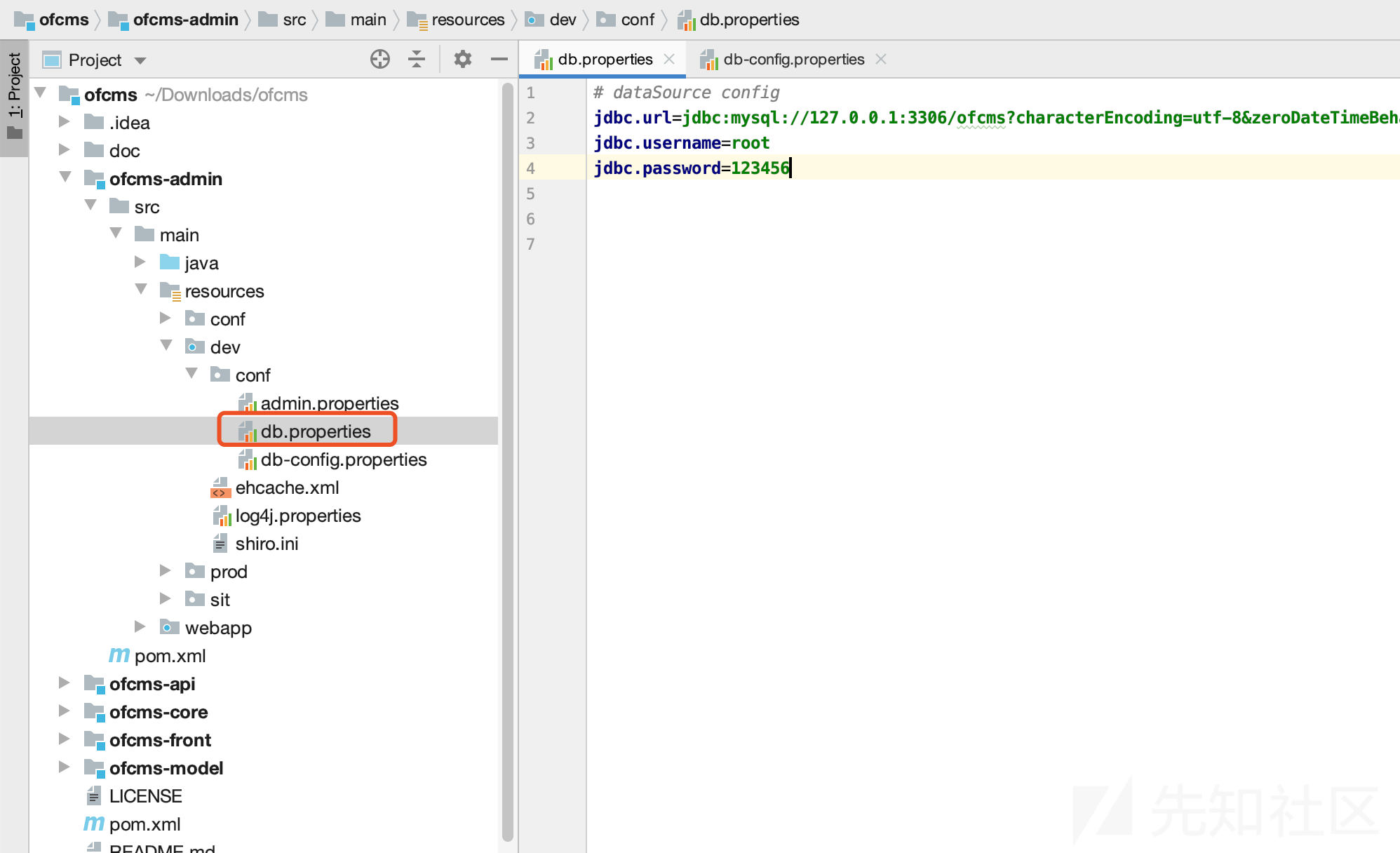Click the Project panel vertical scrollbar

(508, 462)
